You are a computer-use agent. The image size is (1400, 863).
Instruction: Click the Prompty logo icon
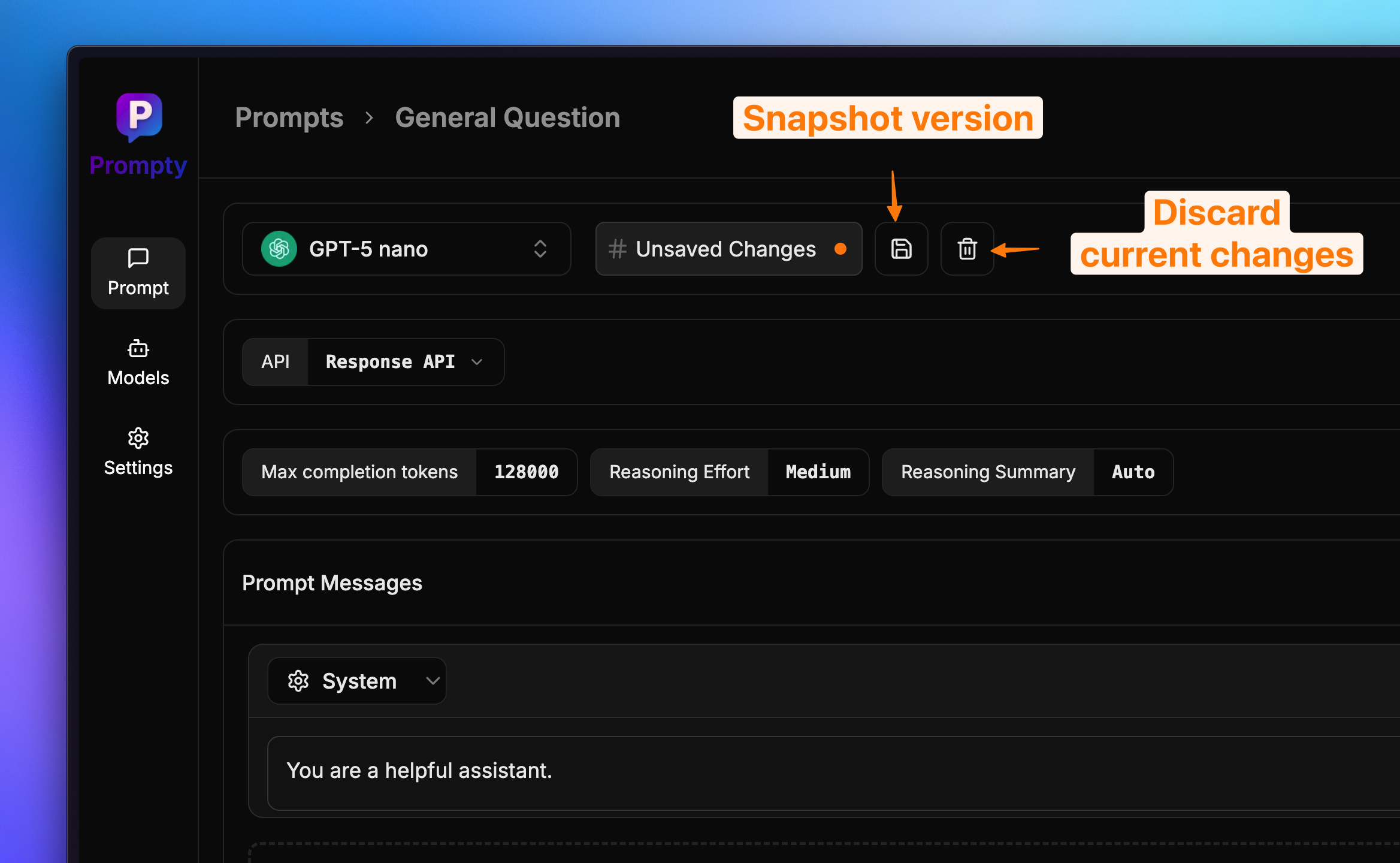tap(139, 116)
